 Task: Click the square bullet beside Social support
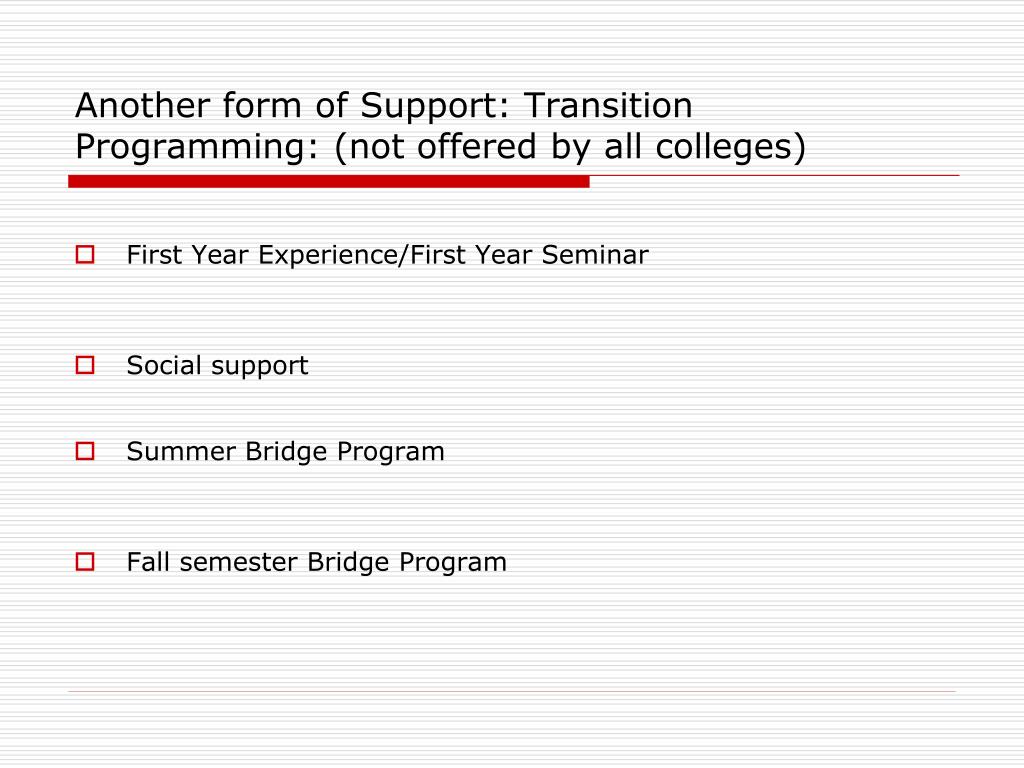[84, 366]
